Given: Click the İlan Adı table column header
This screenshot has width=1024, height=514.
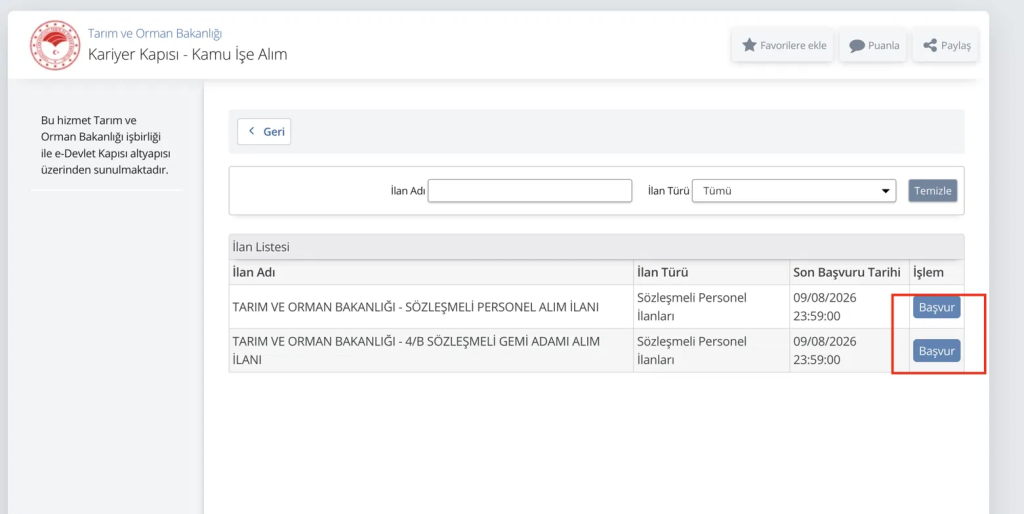Looking at the screenshot, I should pos(254,272).
